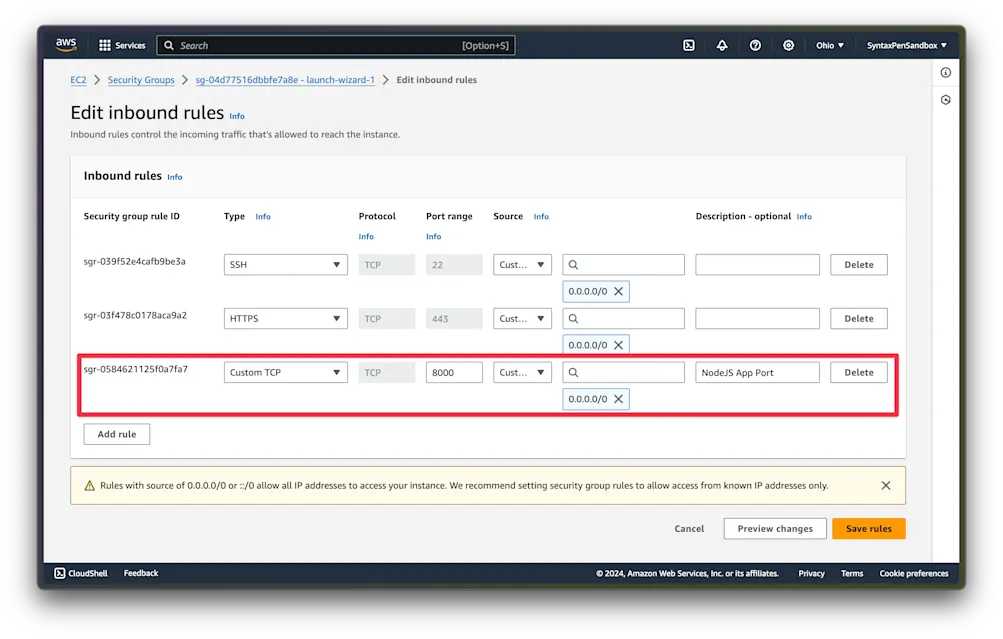Screen dimensions: 1003x639
Task: Open the help question mark icon
Action: (755, 45)
